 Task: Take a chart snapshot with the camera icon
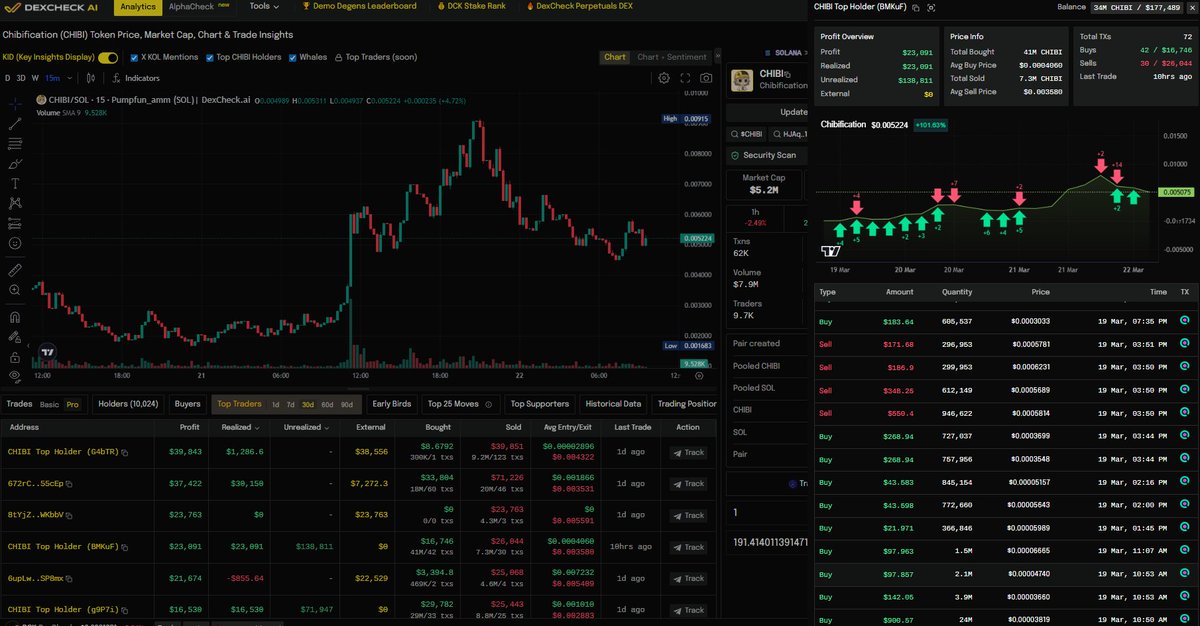[x=706, y=78]
